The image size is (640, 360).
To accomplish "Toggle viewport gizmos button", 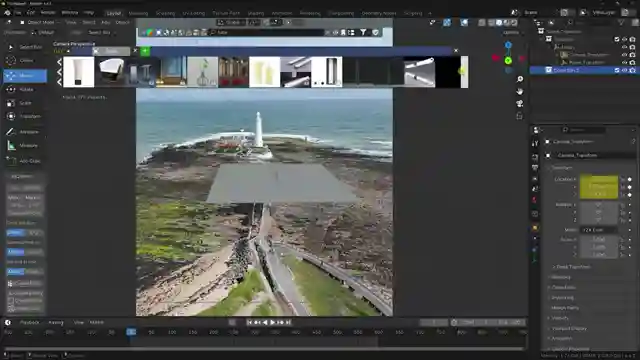I will 447,23.
